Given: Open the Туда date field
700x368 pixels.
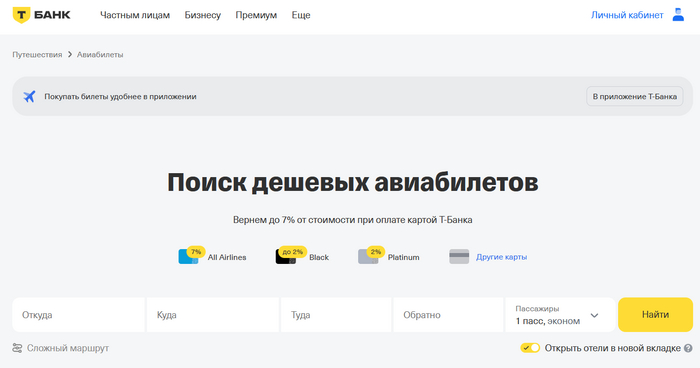Looking at the screenshot, I should (x=336, y=315).
